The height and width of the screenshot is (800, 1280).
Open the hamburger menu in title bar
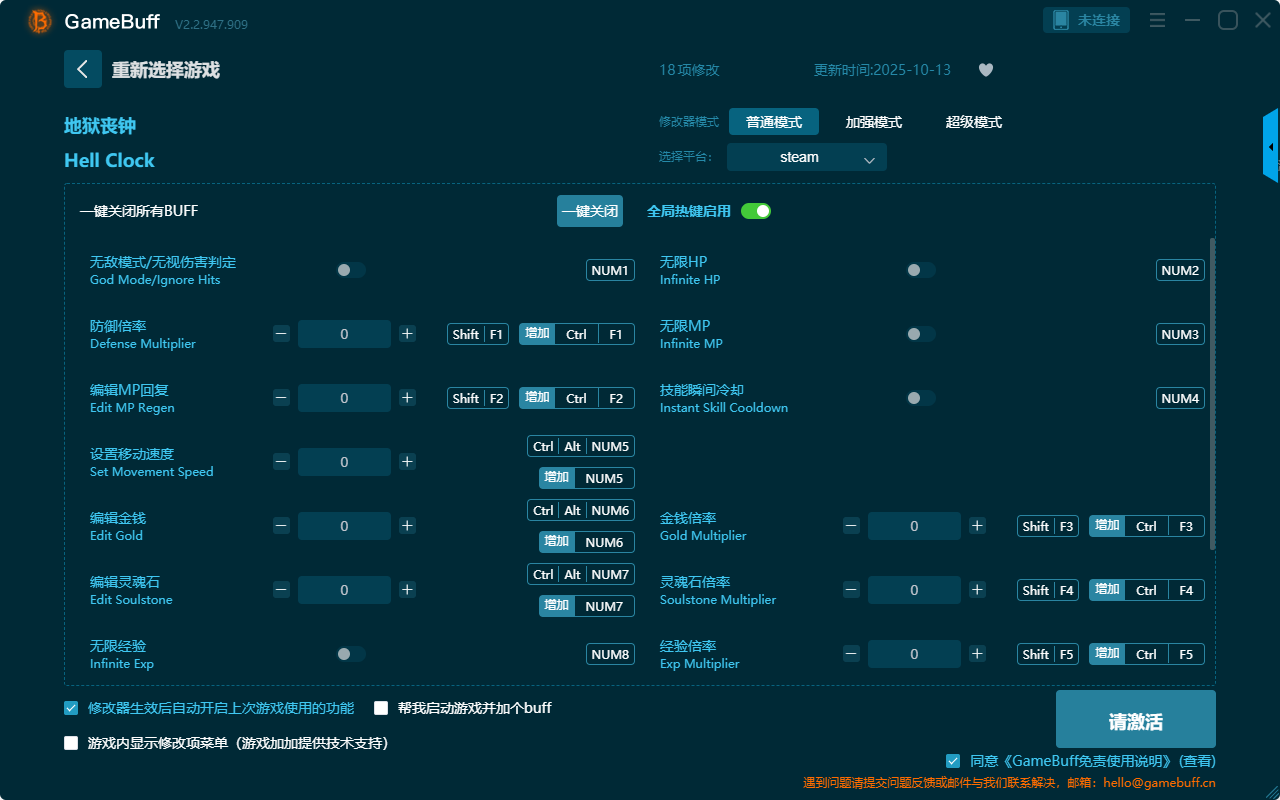pyautogui.click(x=1157, y=20)
